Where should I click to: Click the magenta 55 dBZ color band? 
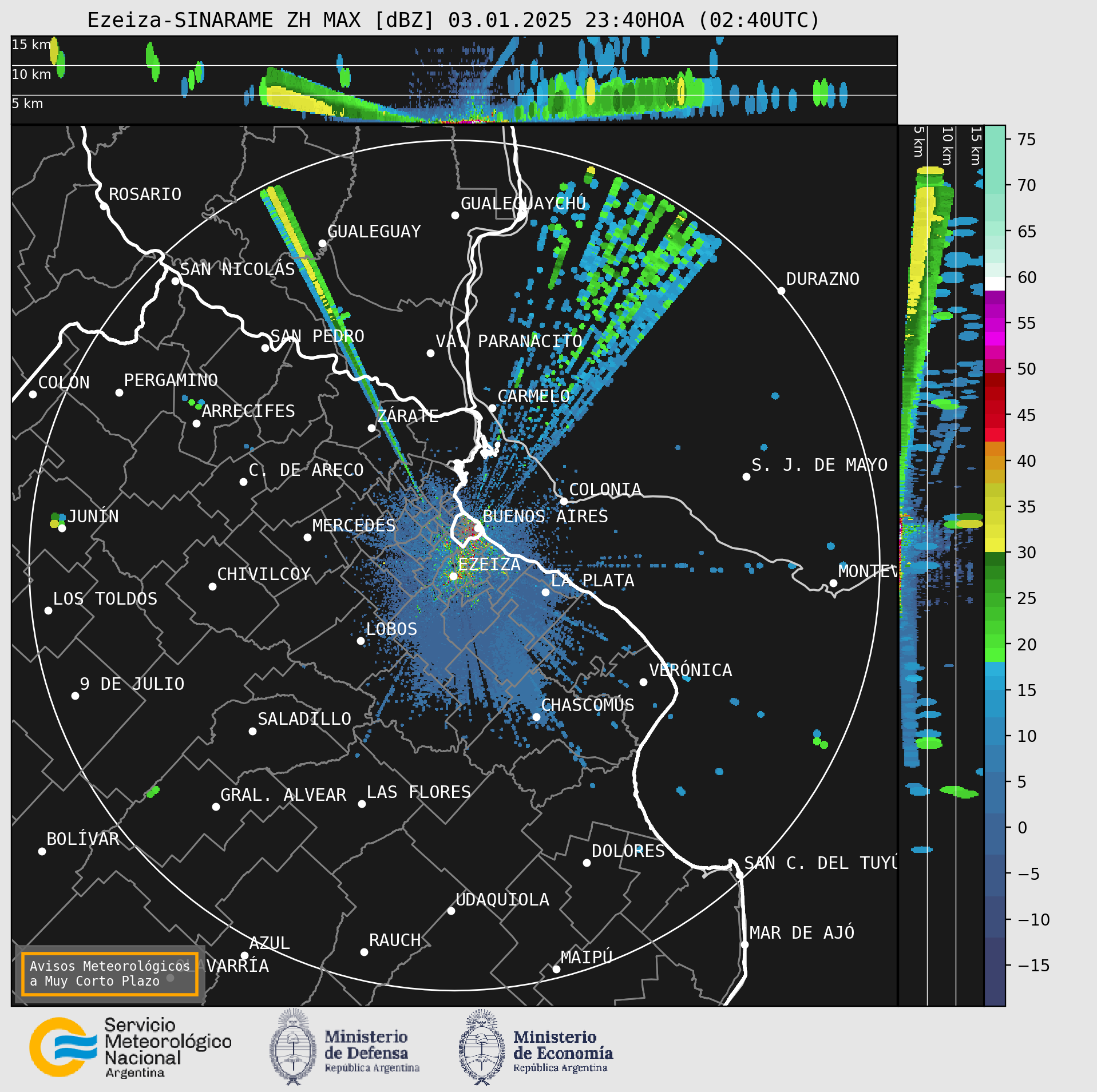tap(995, 324)
